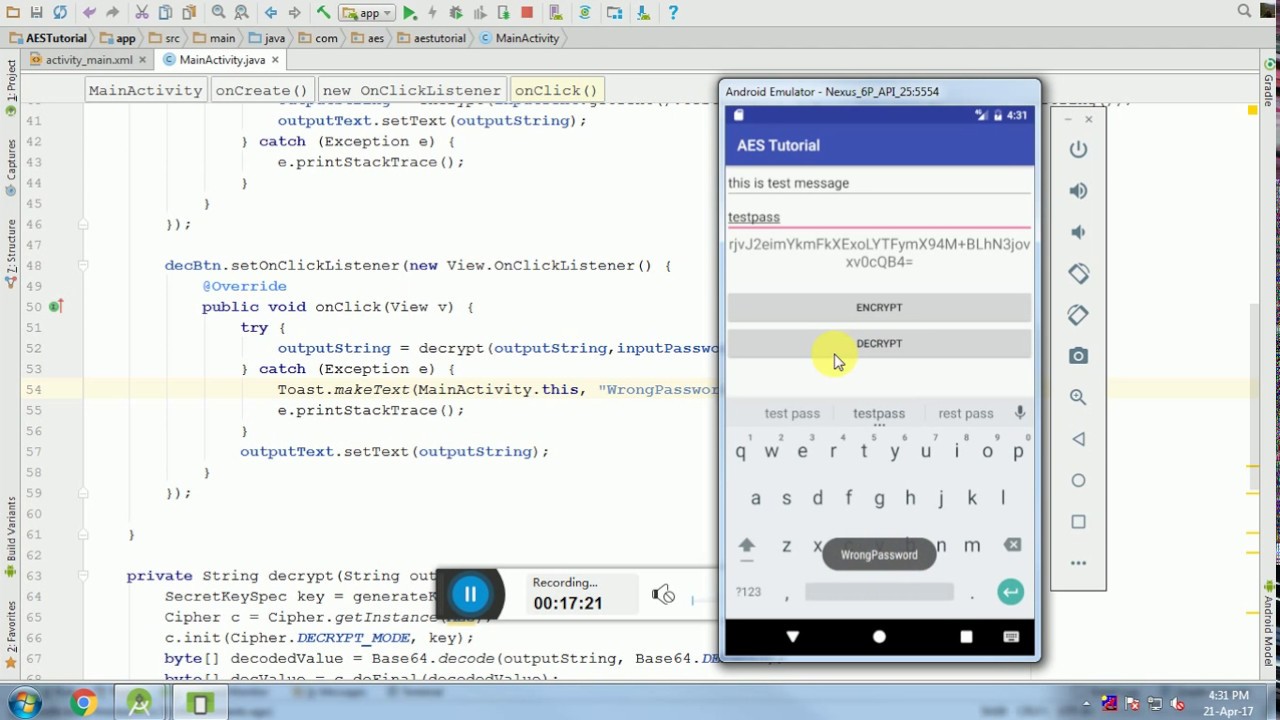Select the onCreate() structure breadcrumb

coord(261,90)
